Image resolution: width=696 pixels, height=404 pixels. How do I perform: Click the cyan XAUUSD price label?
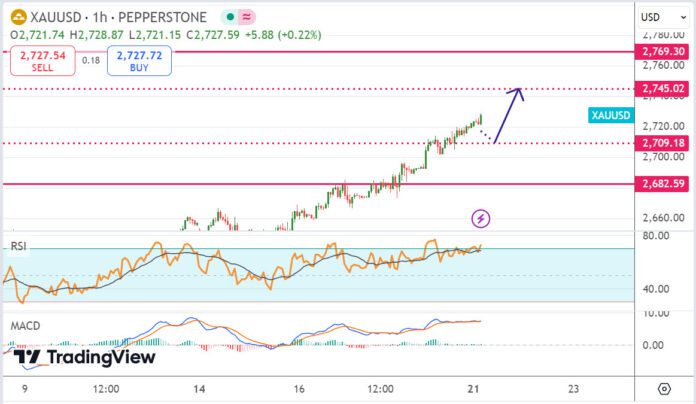click(x=611, y=116)
